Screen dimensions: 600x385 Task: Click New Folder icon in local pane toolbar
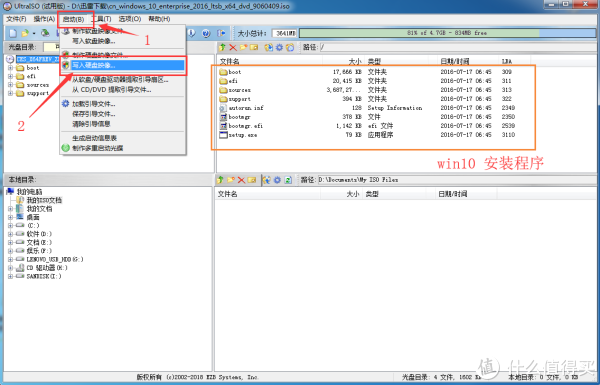[231, 180]
